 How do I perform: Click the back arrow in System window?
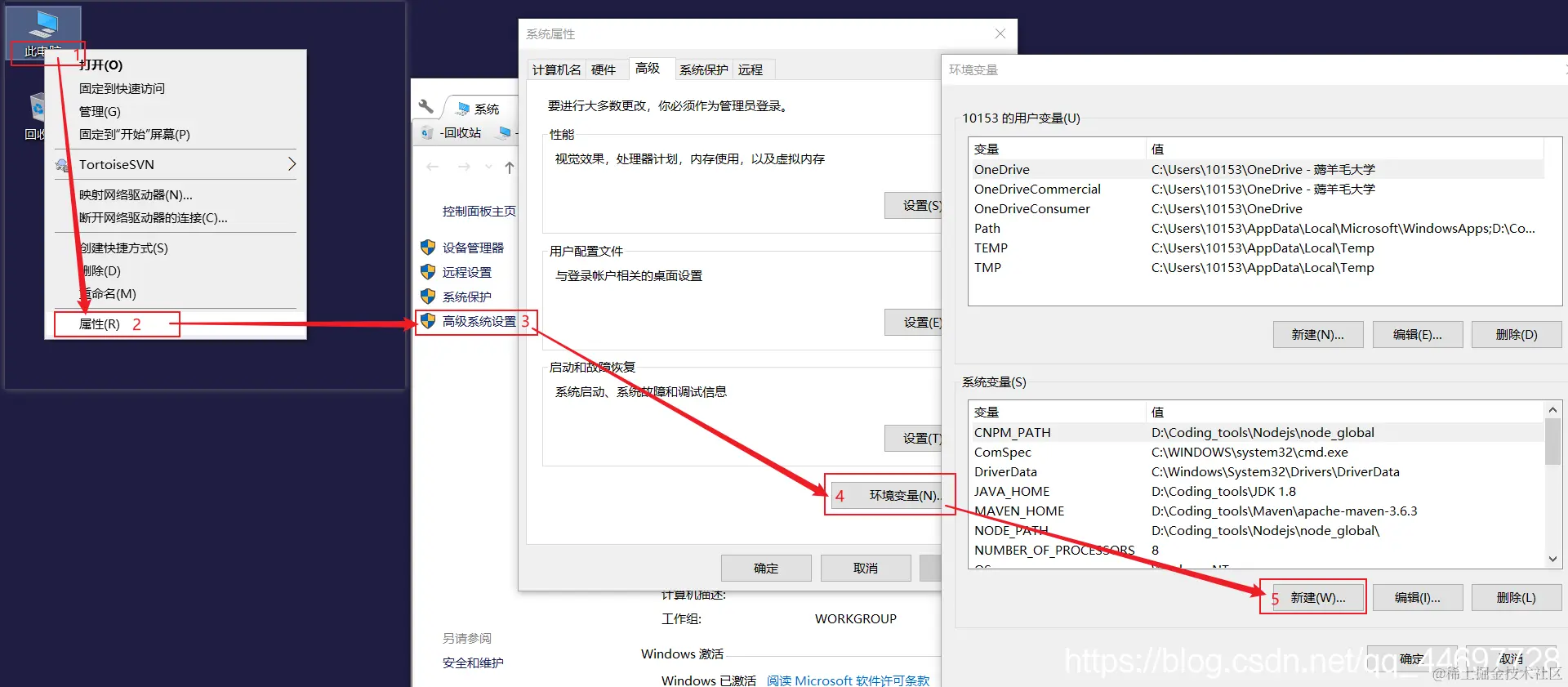(433, 167)
